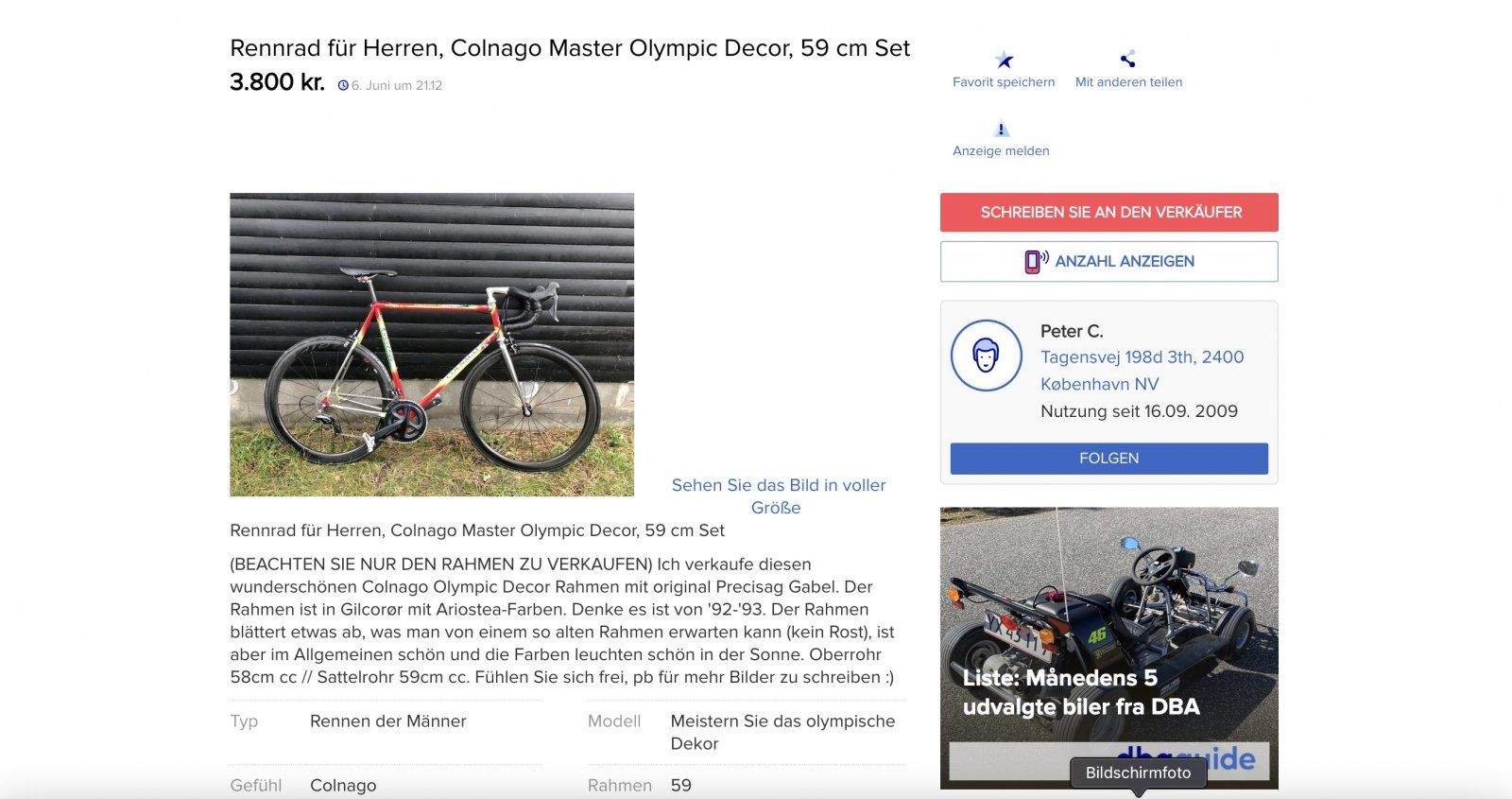Follow the seller with the Folgen button
Image resolution: width=1512 pixels, height=799 pixels.
coord(1108,459)
